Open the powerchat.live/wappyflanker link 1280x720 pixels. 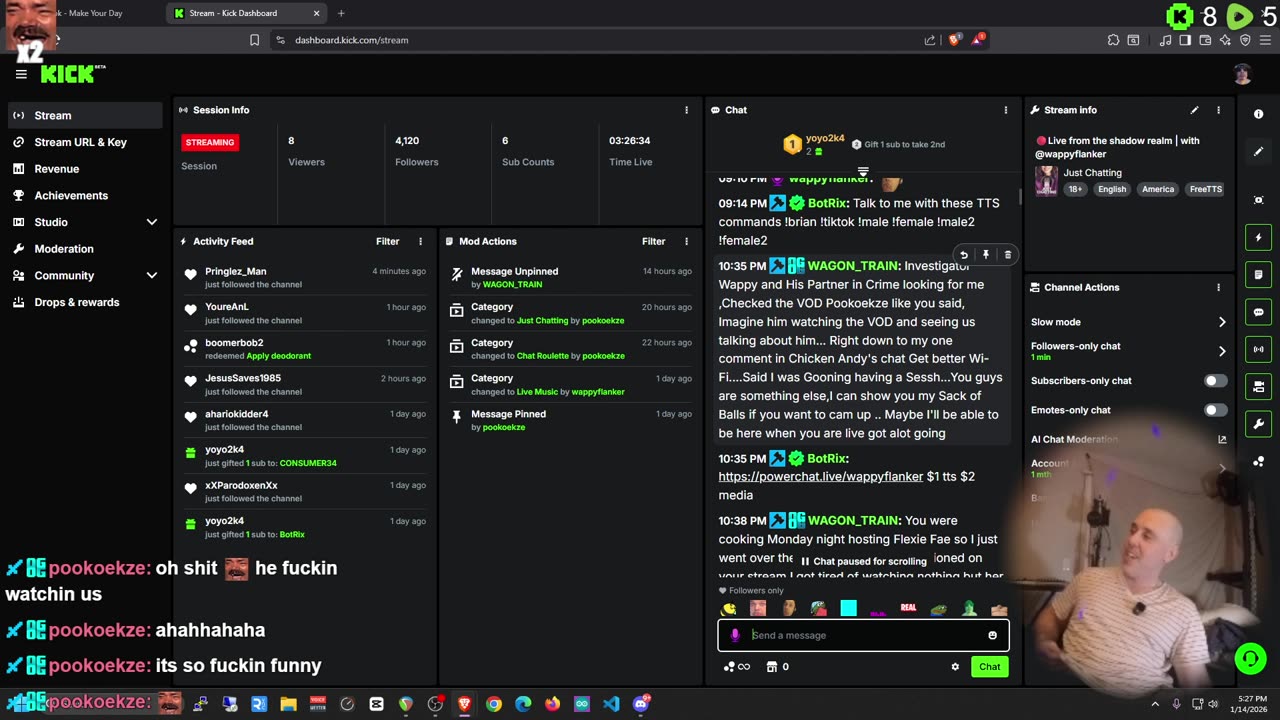(x=820, y=477)
